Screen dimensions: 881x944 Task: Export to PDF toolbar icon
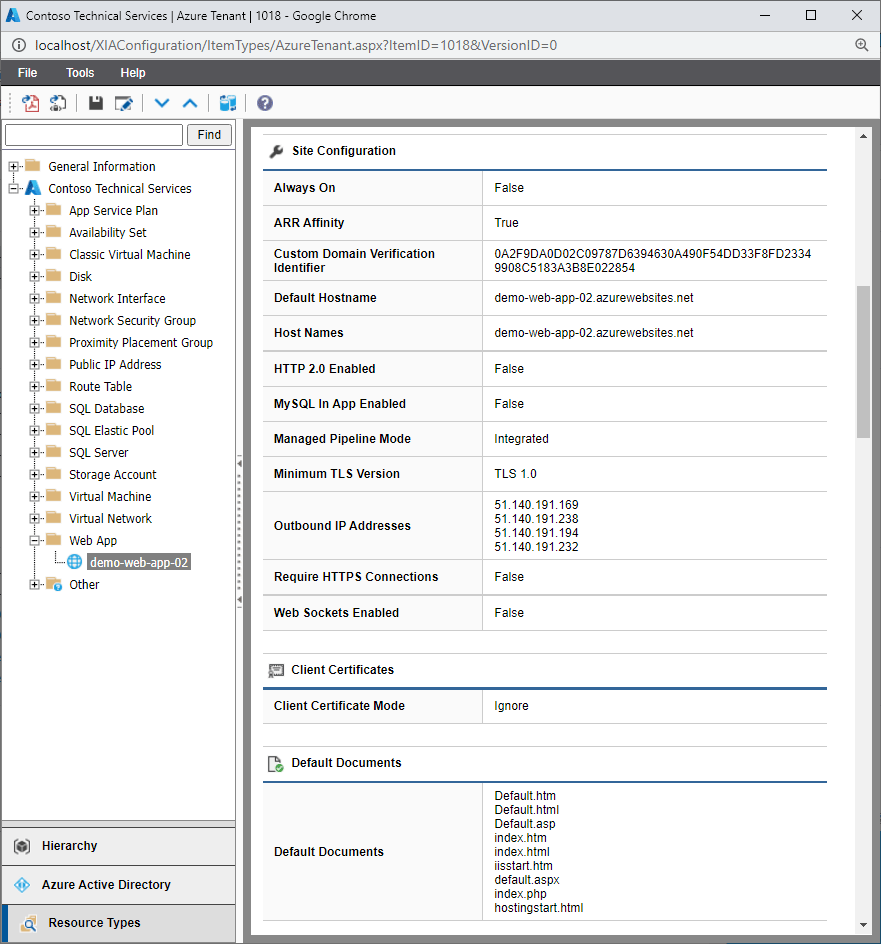pos(30,103)
